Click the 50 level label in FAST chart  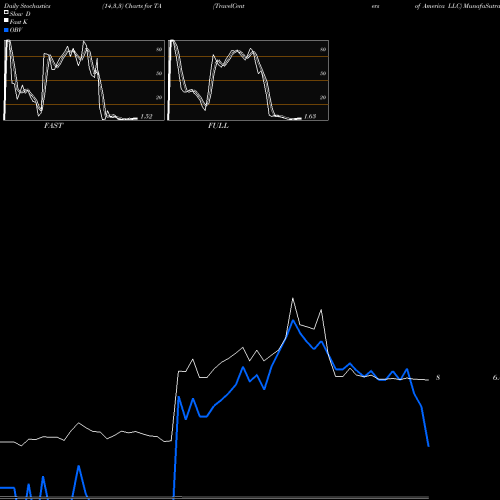click(x=159, y=73)
